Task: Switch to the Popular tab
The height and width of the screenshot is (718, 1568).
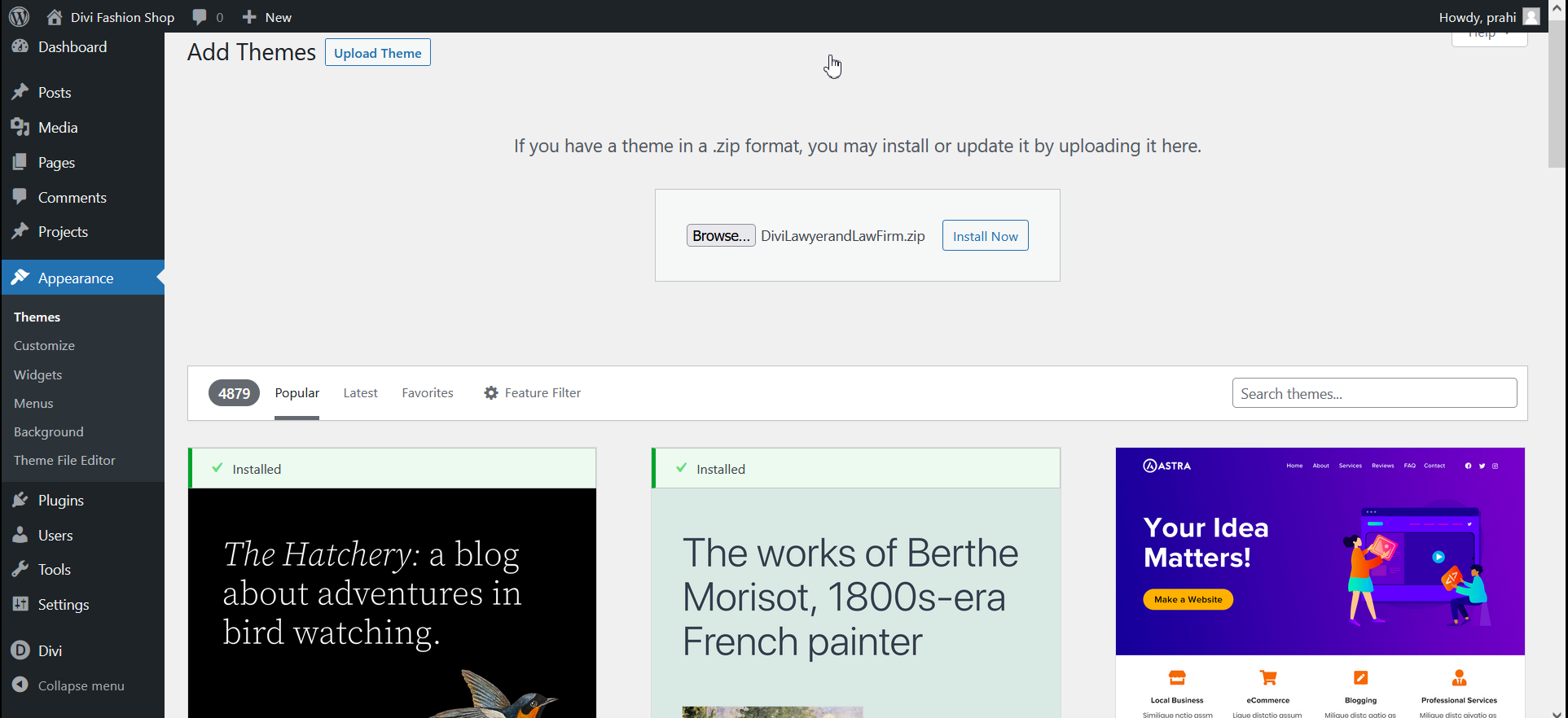Action: pos(296,393)
